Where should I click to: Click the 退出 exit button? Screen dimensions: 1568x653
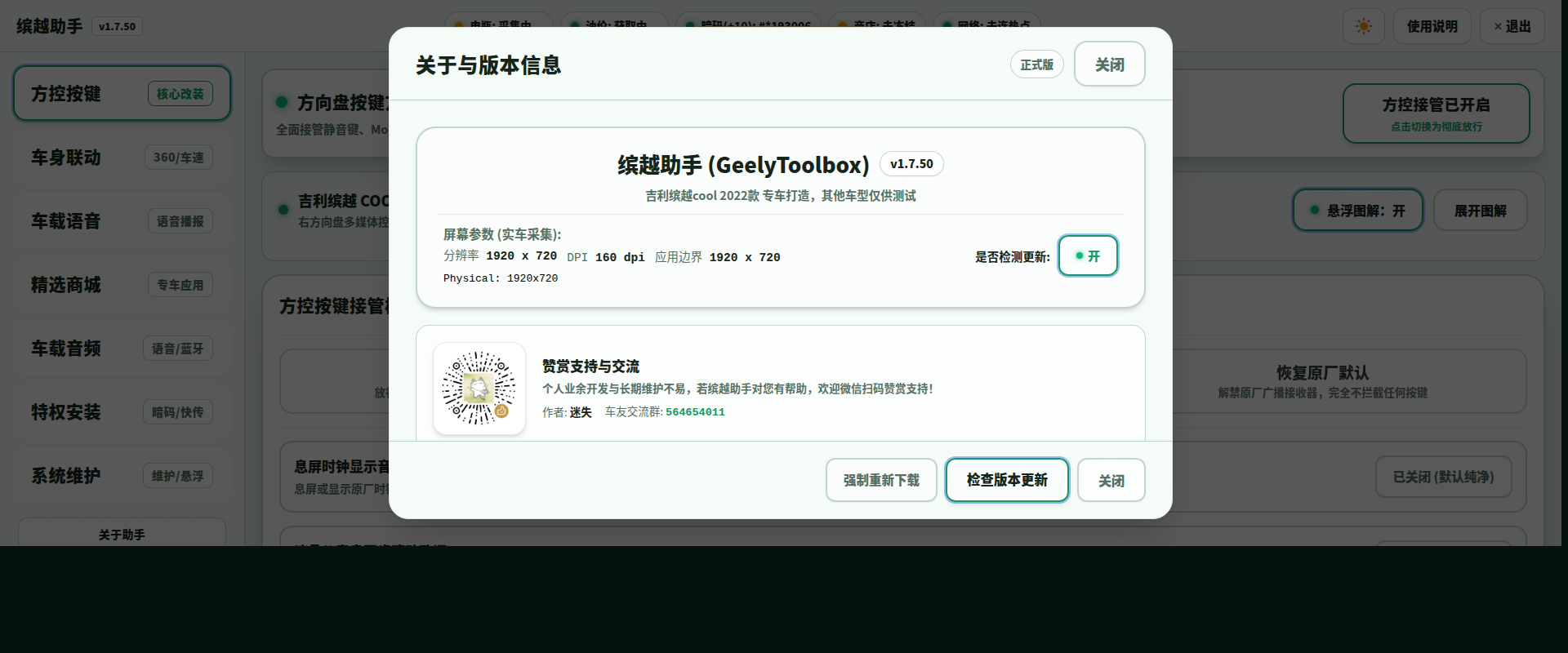point(1512,27)
